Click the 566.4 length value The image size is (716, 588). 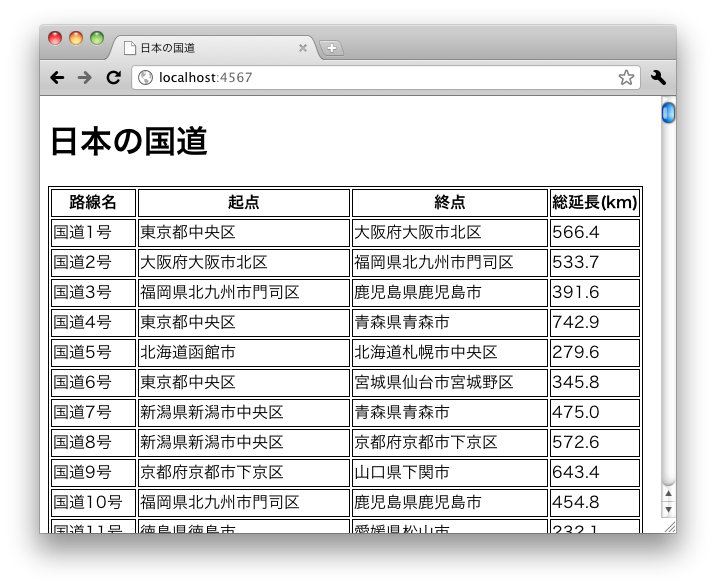pyautogui.click(x=595, y=232)
